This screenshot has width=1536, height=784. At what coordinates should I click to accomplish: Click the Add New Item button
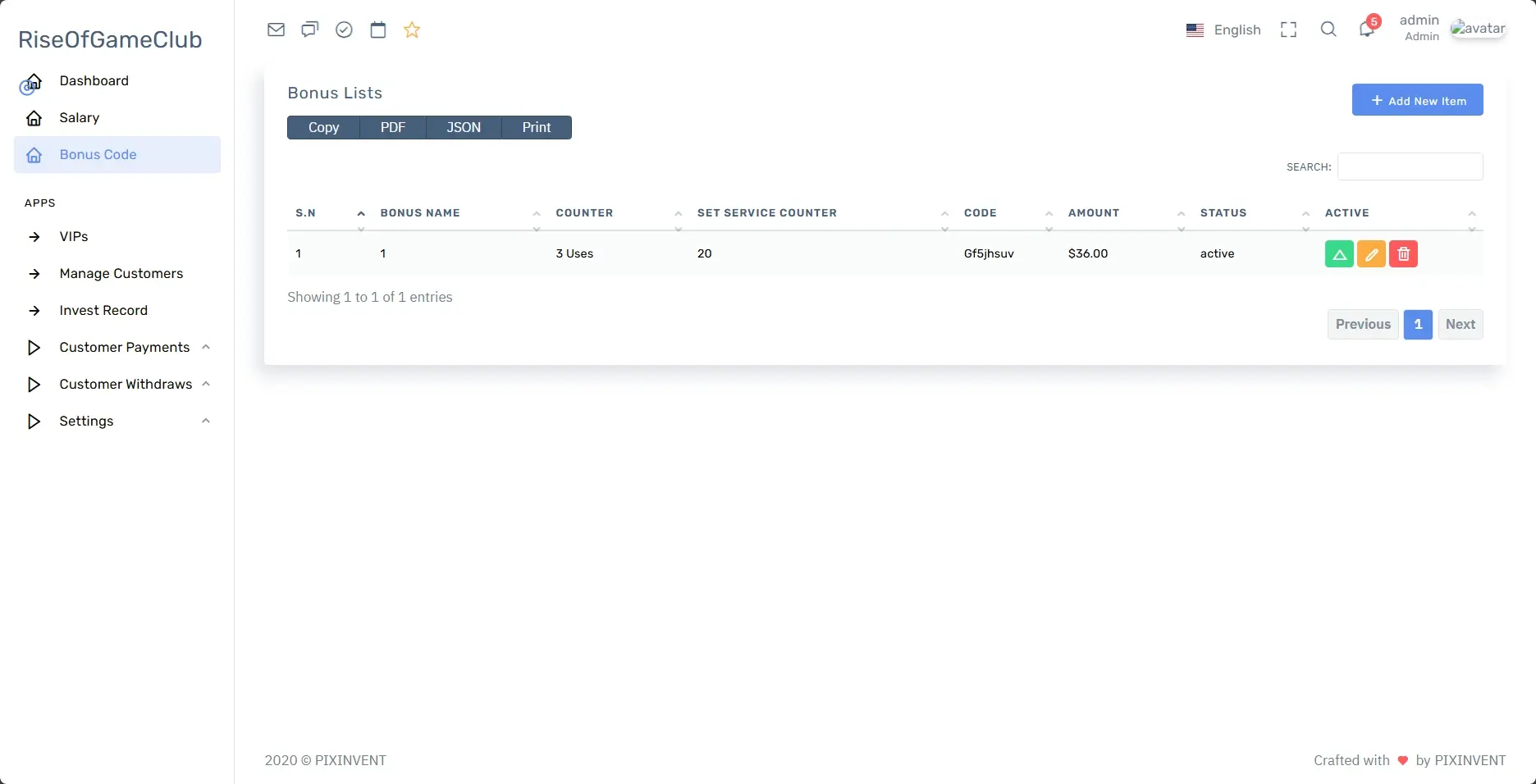1417,100
